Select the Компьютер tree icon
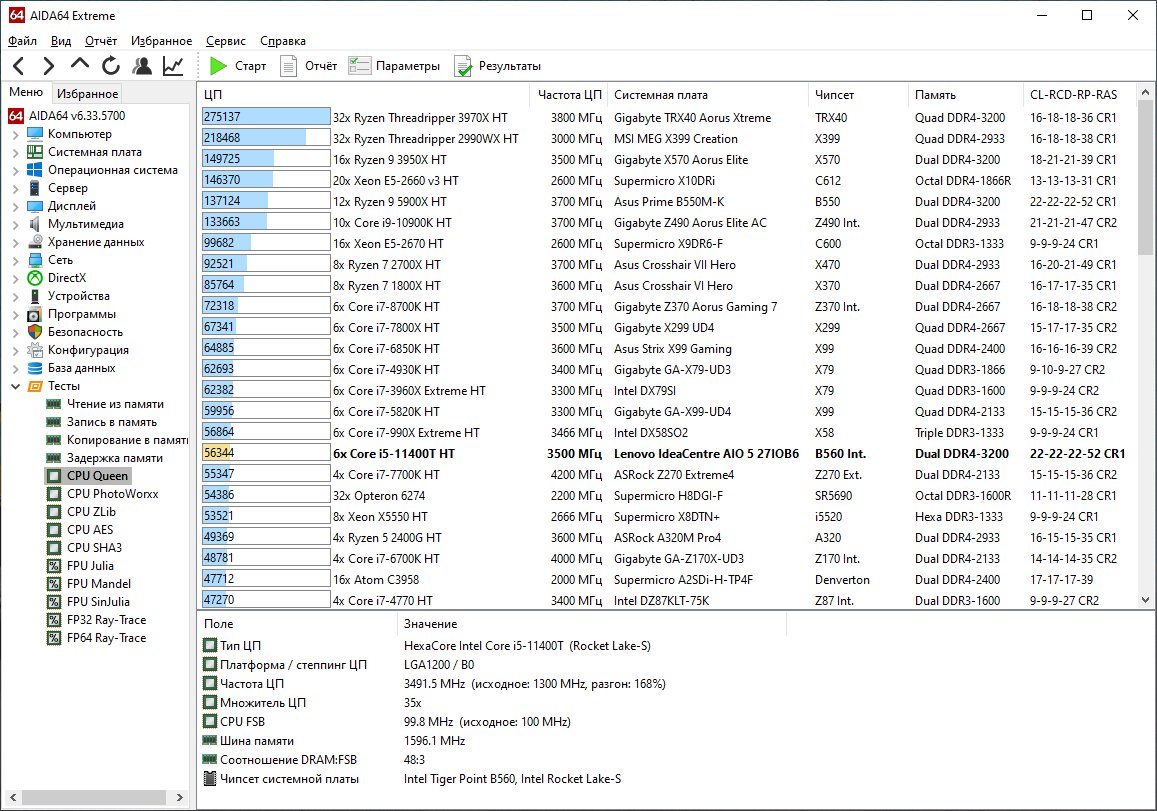 35,134
